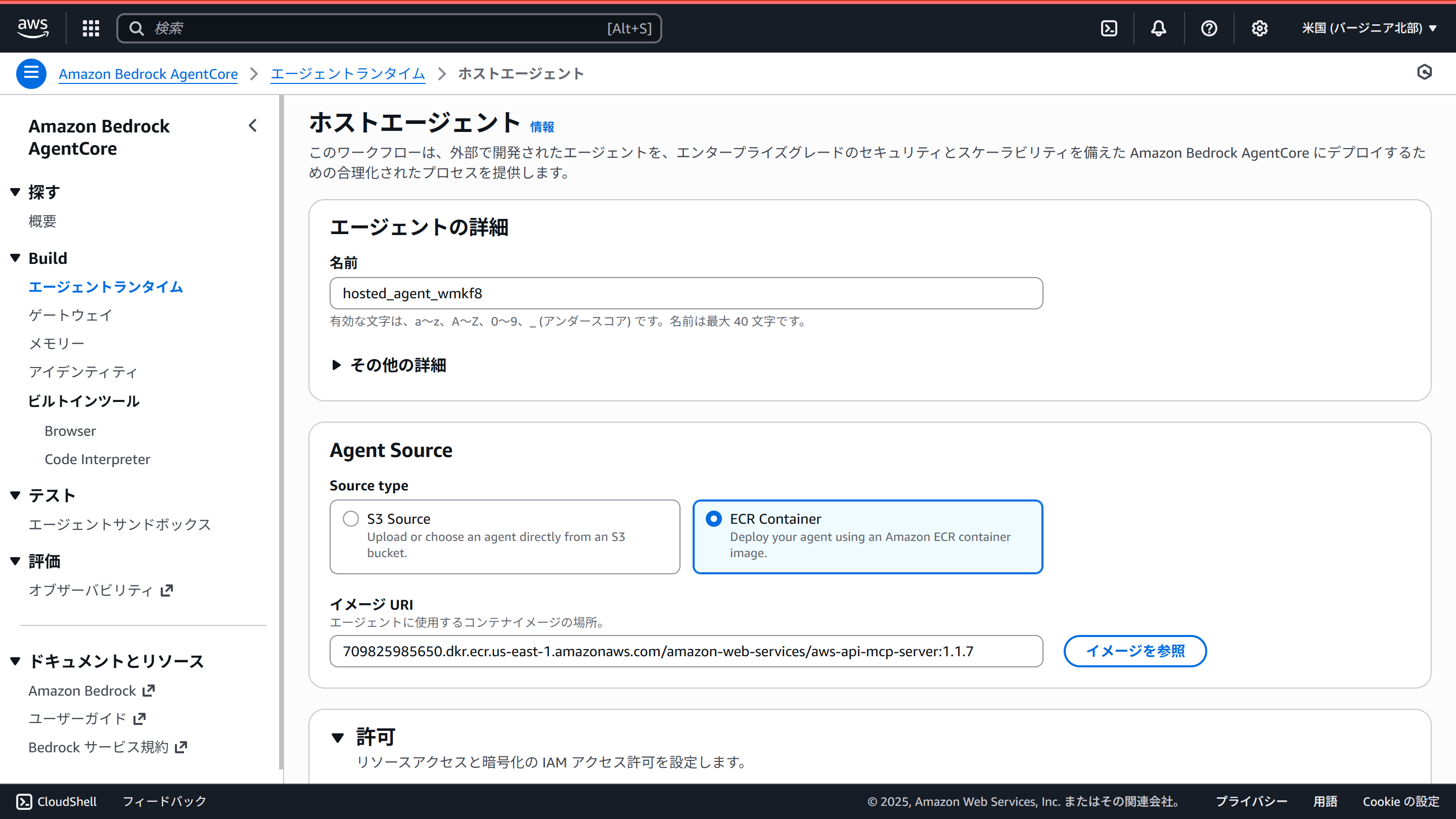Image resolution: width=1456 pixels, height=819 pixels.
Task: Open the 米国 (バージニア北部) region dropdown
Action: click(1369, 28)
